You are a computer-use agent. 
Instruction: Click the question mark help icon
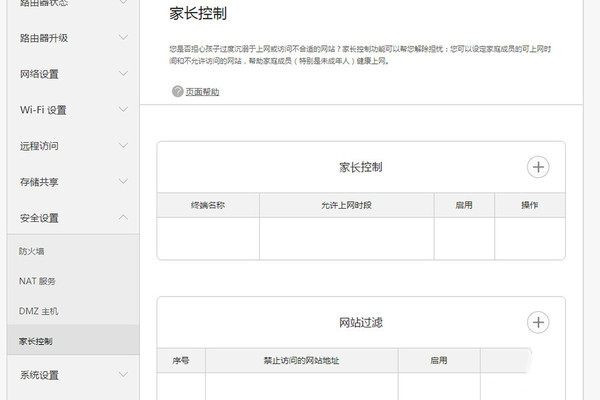(178, 91)
